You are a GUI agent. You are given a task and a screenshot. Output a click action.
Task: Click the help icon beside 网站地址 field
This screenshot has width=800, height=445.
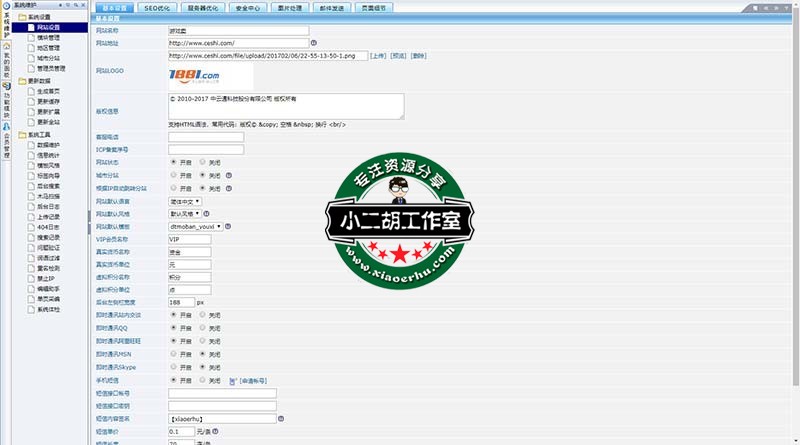coord(313,44)
